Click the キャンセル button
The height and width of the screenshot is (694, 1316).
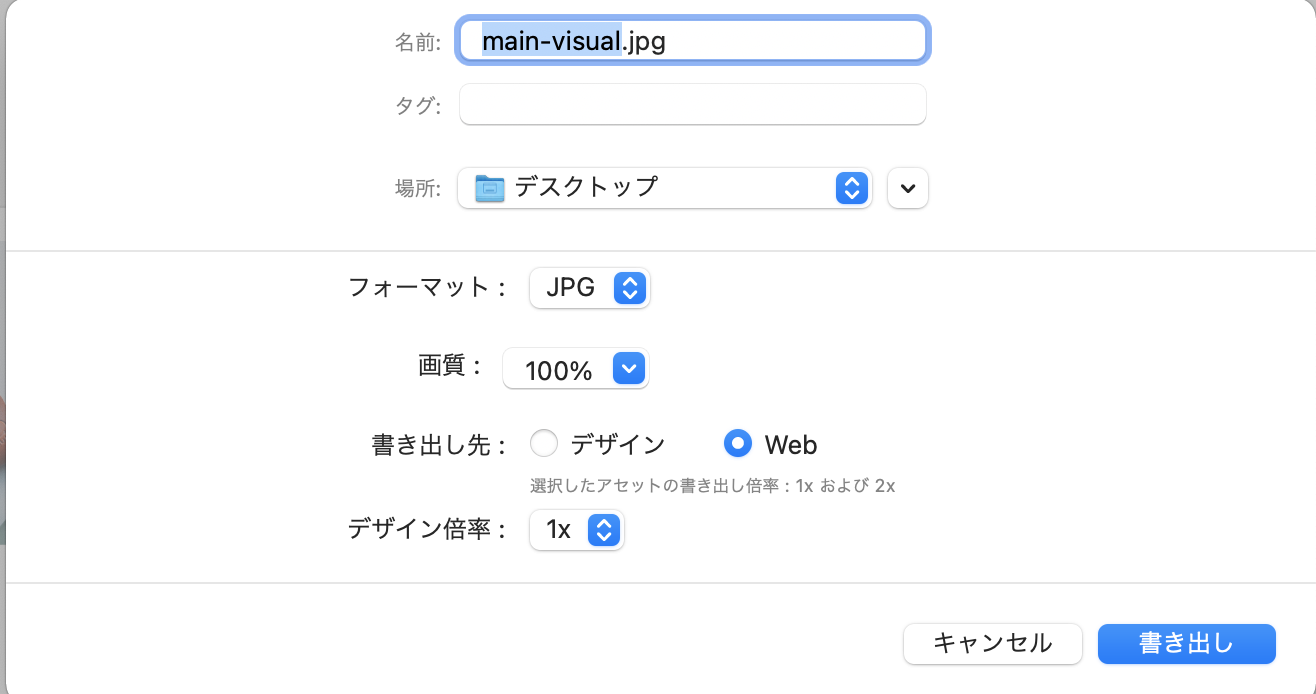tap(992, 644)
